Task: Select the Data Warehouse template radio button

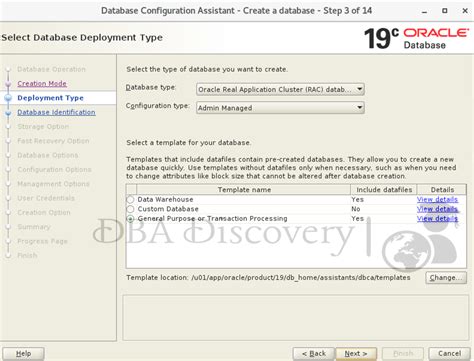Action: (x=130, y=199)
